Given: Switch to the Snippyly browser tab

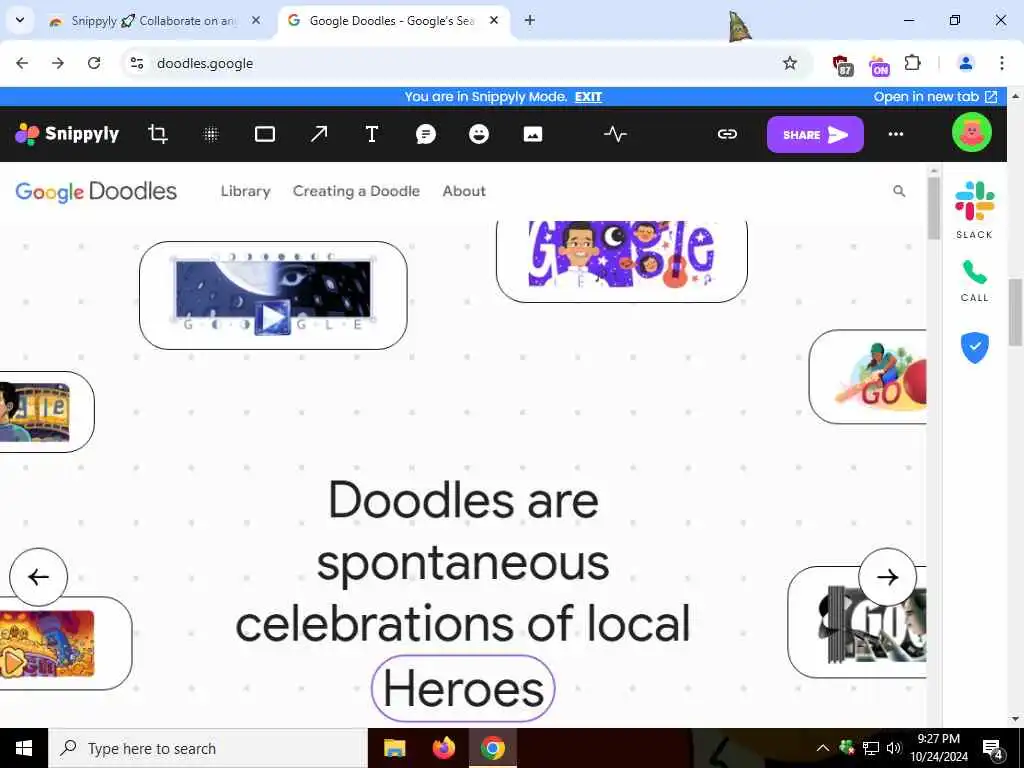Looking at the screenshot, I should coord(154,21).
